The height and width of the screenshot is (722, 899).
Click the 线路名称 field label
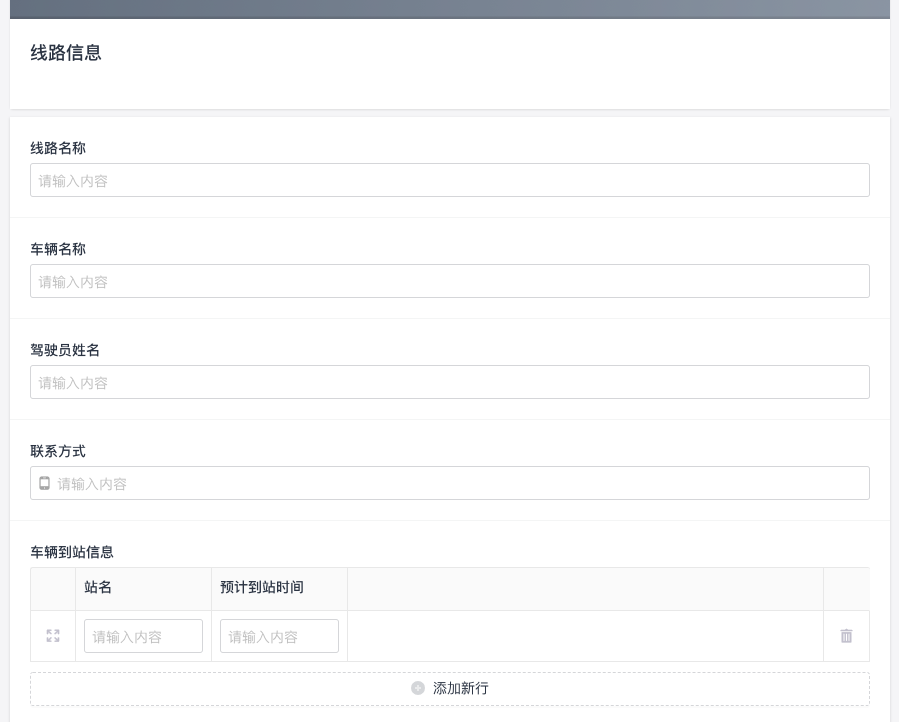[x=58, y=149]
